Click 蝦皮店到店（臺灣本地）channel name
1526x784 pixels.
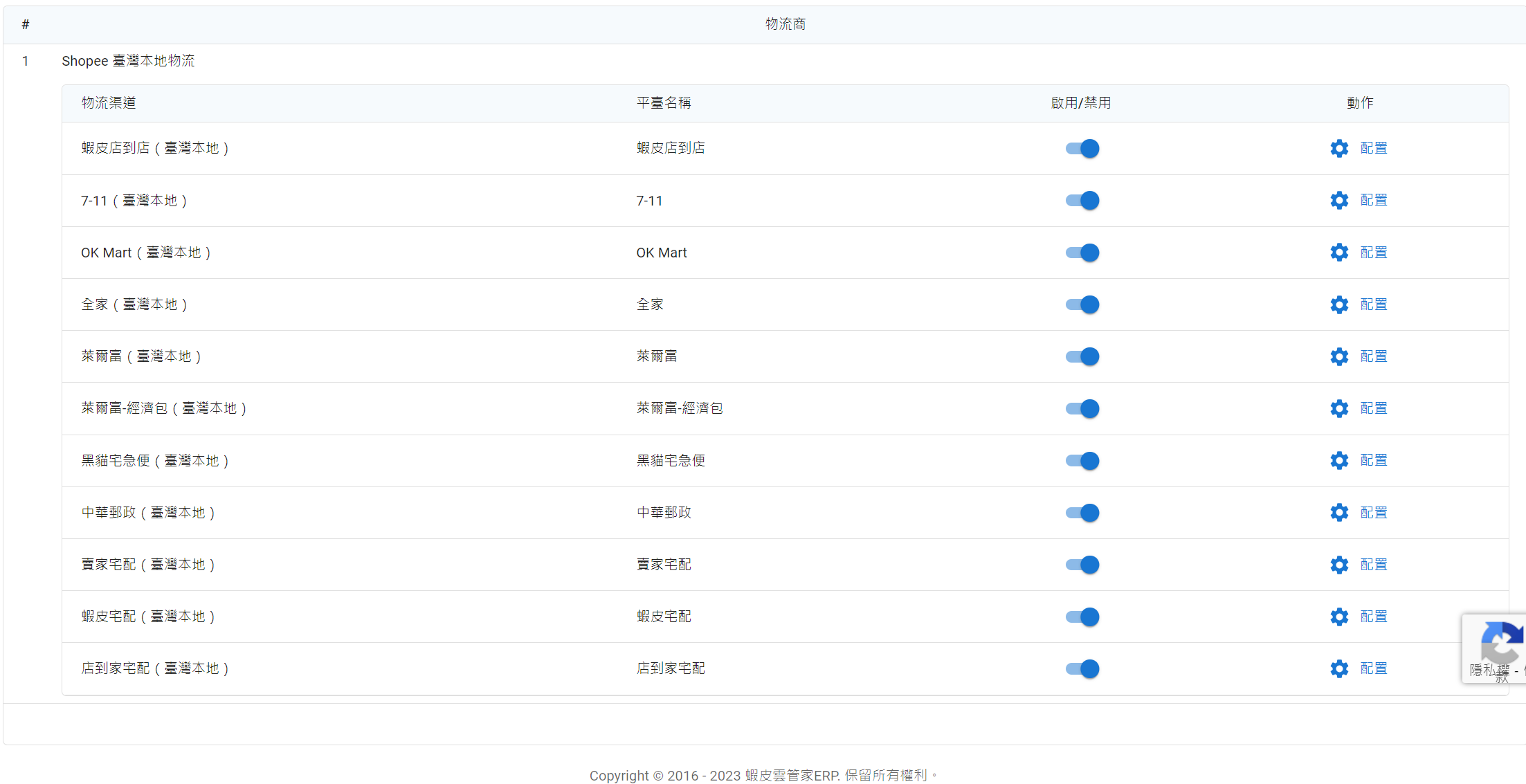(x=155, y=148)
